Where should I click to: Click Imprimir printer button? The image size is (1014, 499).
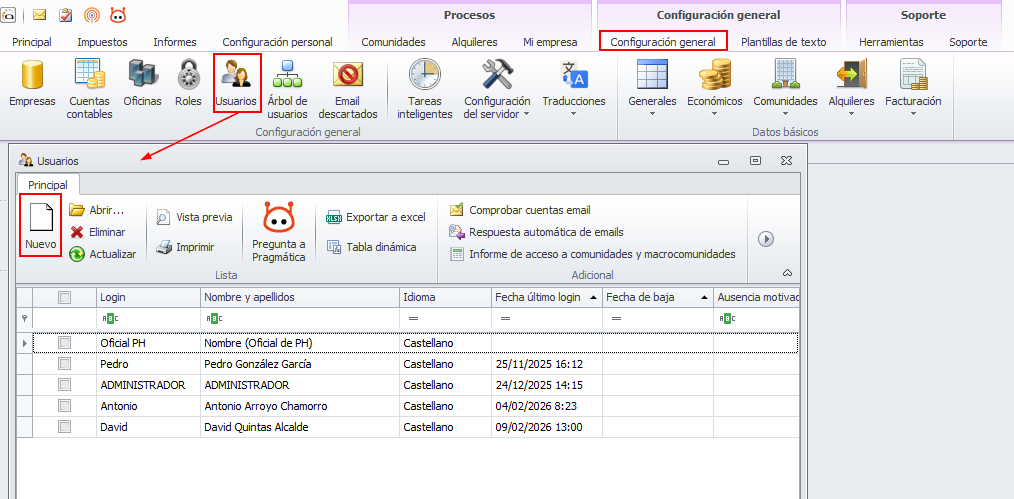186,247
